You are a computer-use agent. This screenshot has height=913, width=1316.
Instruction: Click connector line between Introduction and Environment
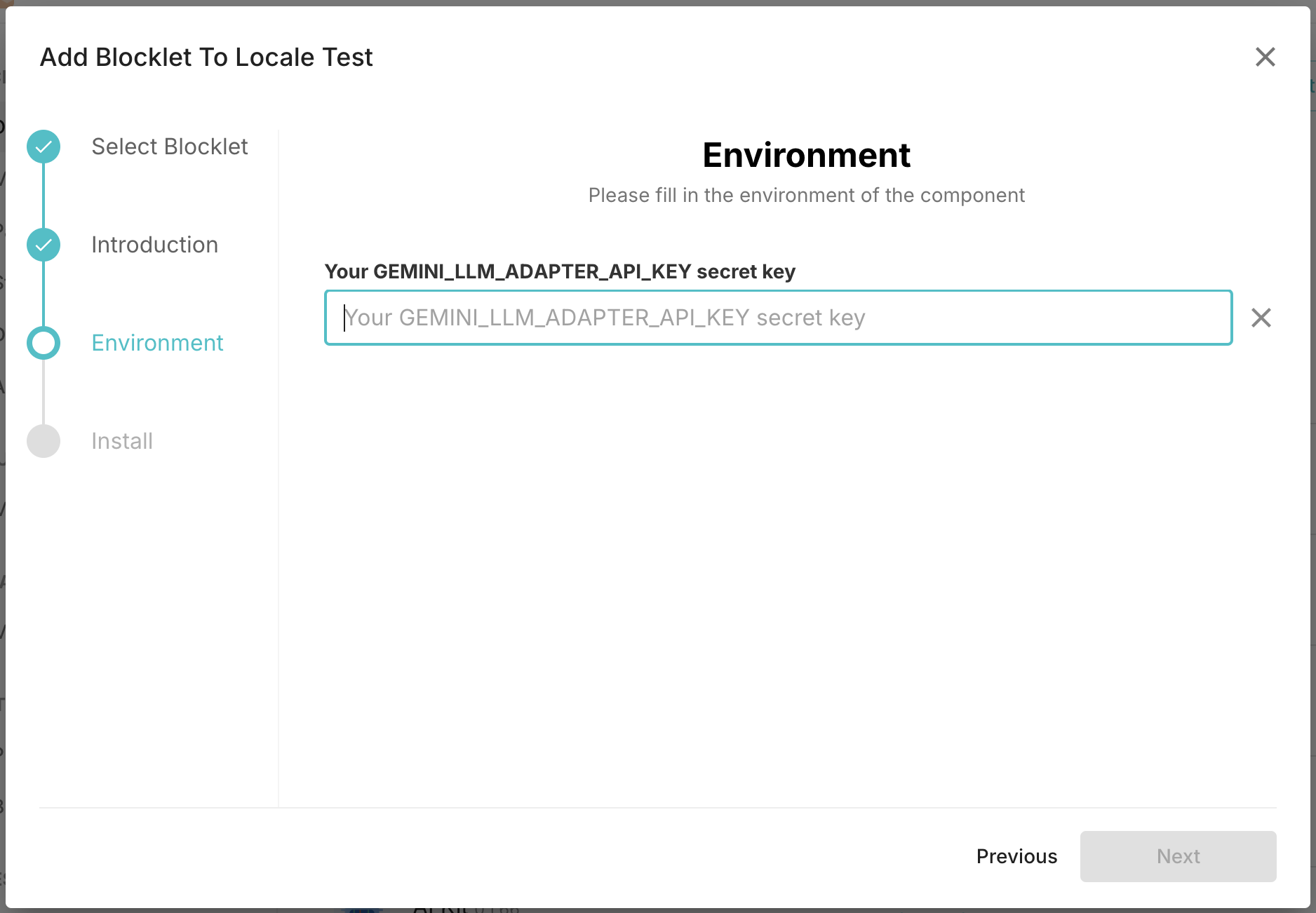coord(43,294)
